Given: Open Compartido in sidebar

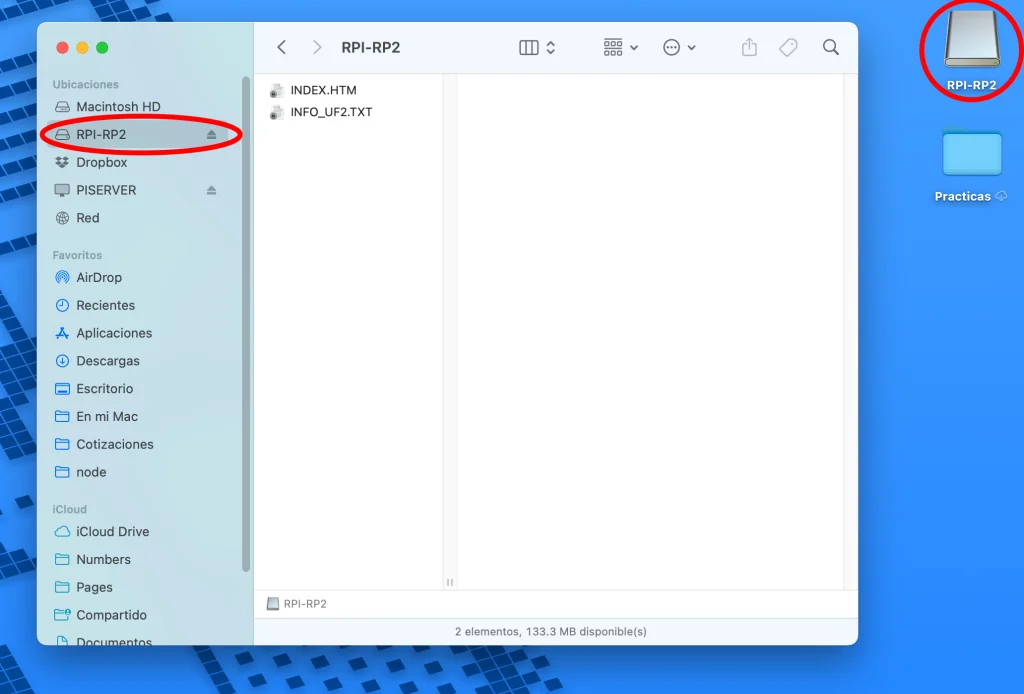Looking at the screenshot, I should [140, 615].
